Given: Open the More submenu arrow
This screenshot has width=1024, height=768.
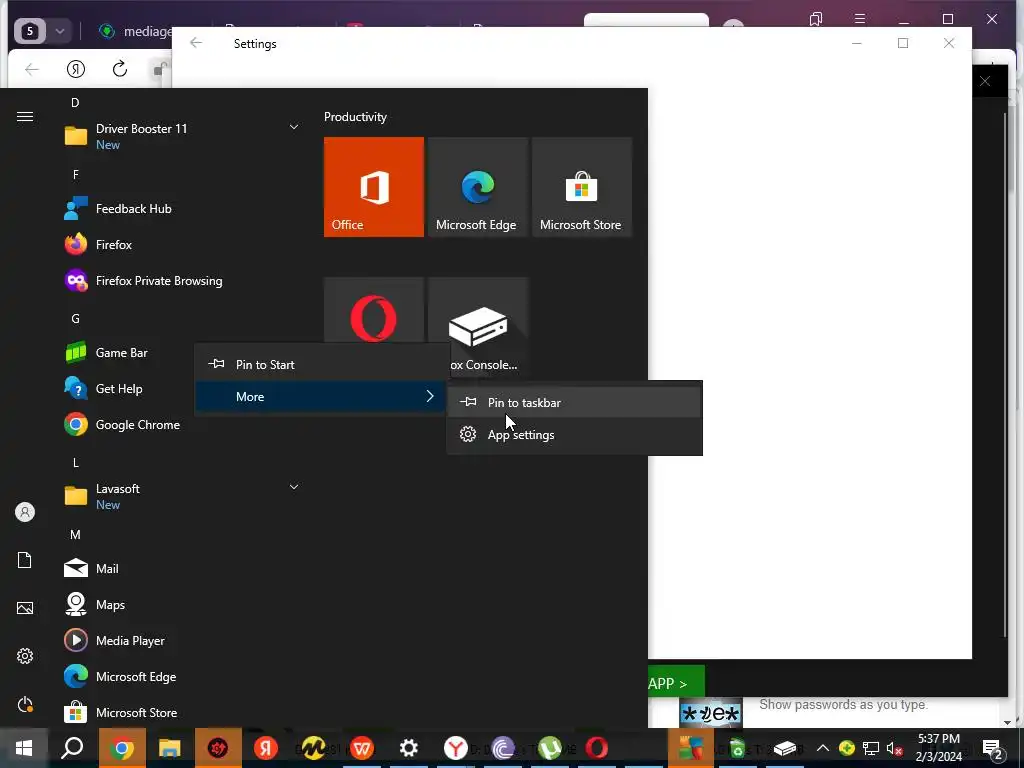Looking at the screenshot, I should pos(430,396).
